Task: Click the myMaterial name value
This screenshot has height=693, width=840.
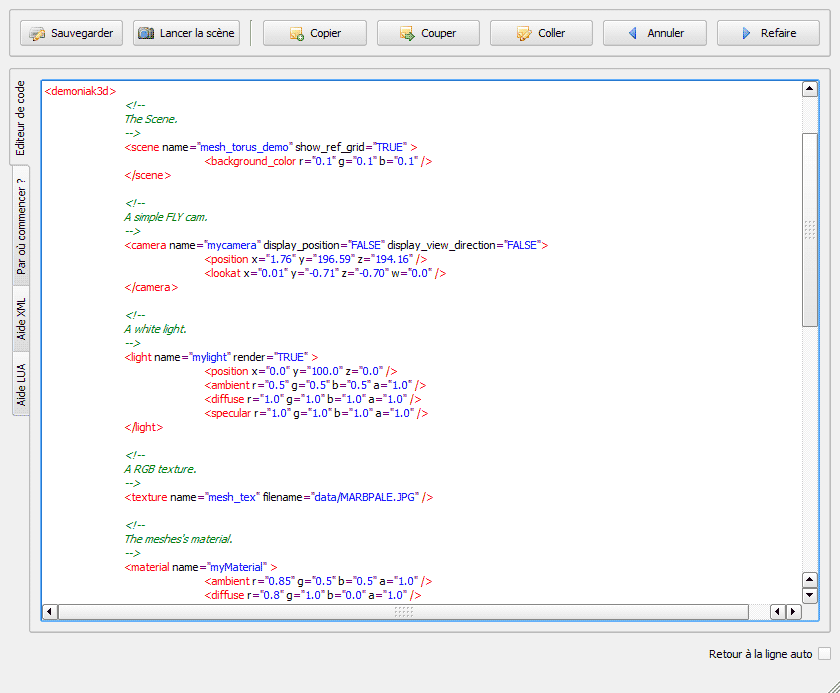Action: pyautogui.click(x=236, y=567)
